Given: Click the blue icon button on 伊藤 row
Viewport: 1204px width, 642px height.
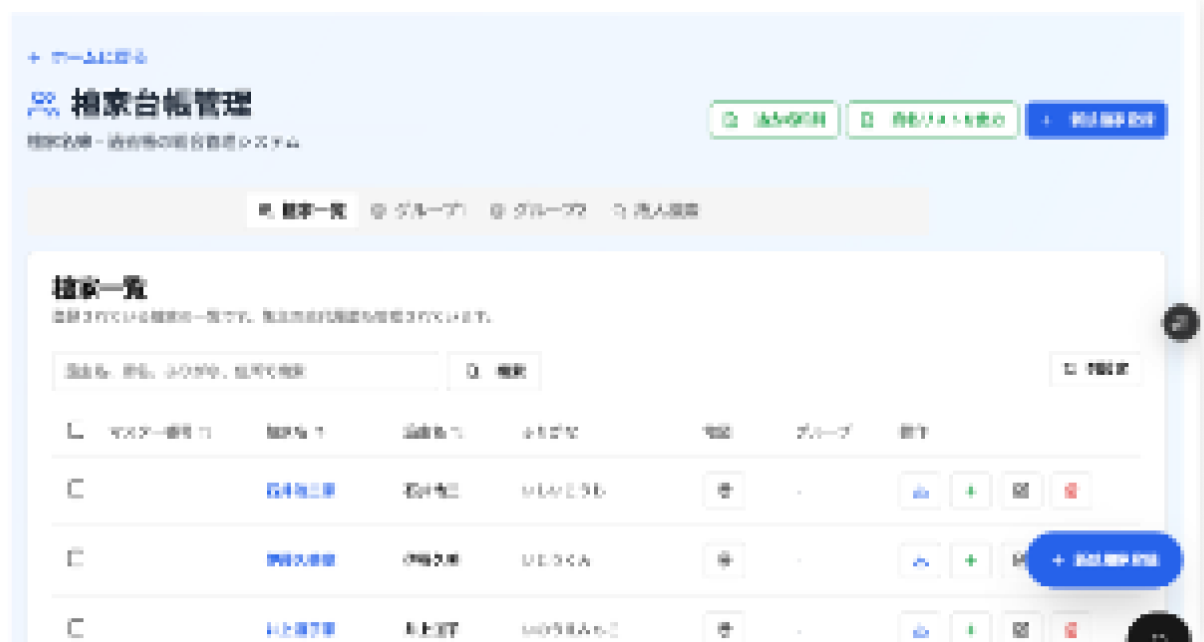Looking at the screenshot, I should [x=920, y=560].
